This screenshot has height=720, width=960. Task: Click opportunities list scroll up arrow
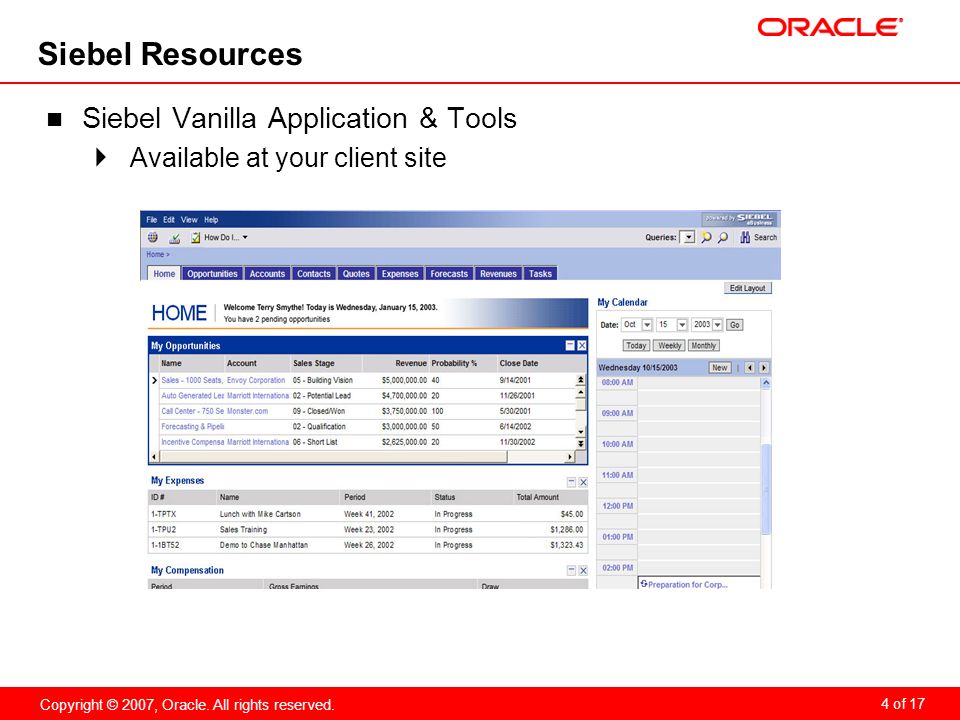tap(580, 393)
